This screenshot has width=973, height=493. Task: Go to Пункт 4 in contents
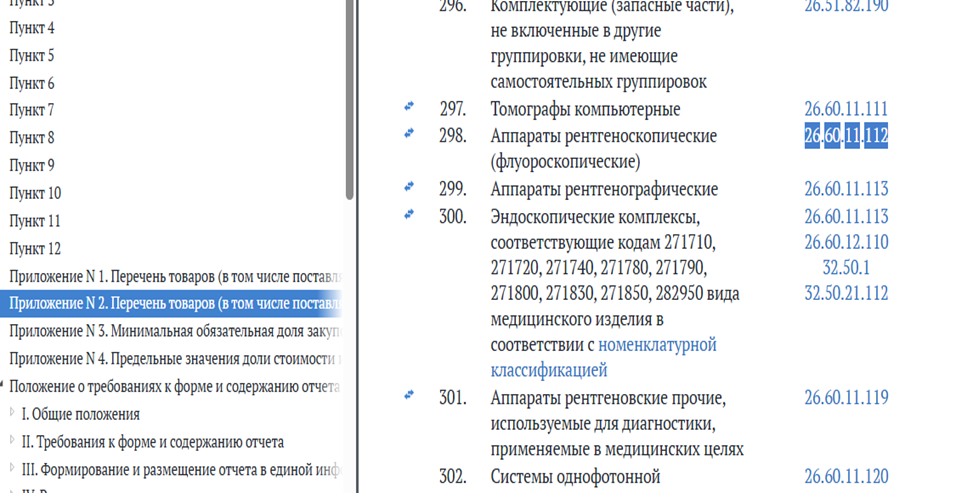32,28
